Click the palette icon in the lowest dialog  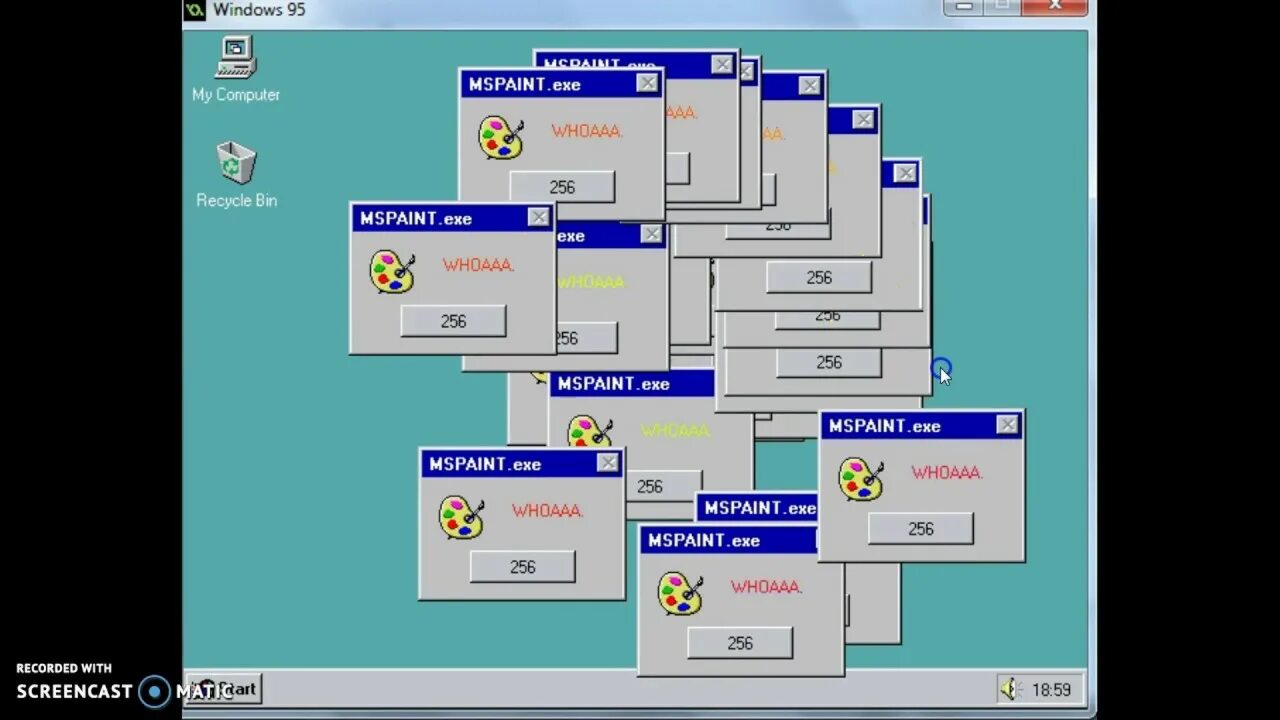pyautogui.click(x=680, y=594)
